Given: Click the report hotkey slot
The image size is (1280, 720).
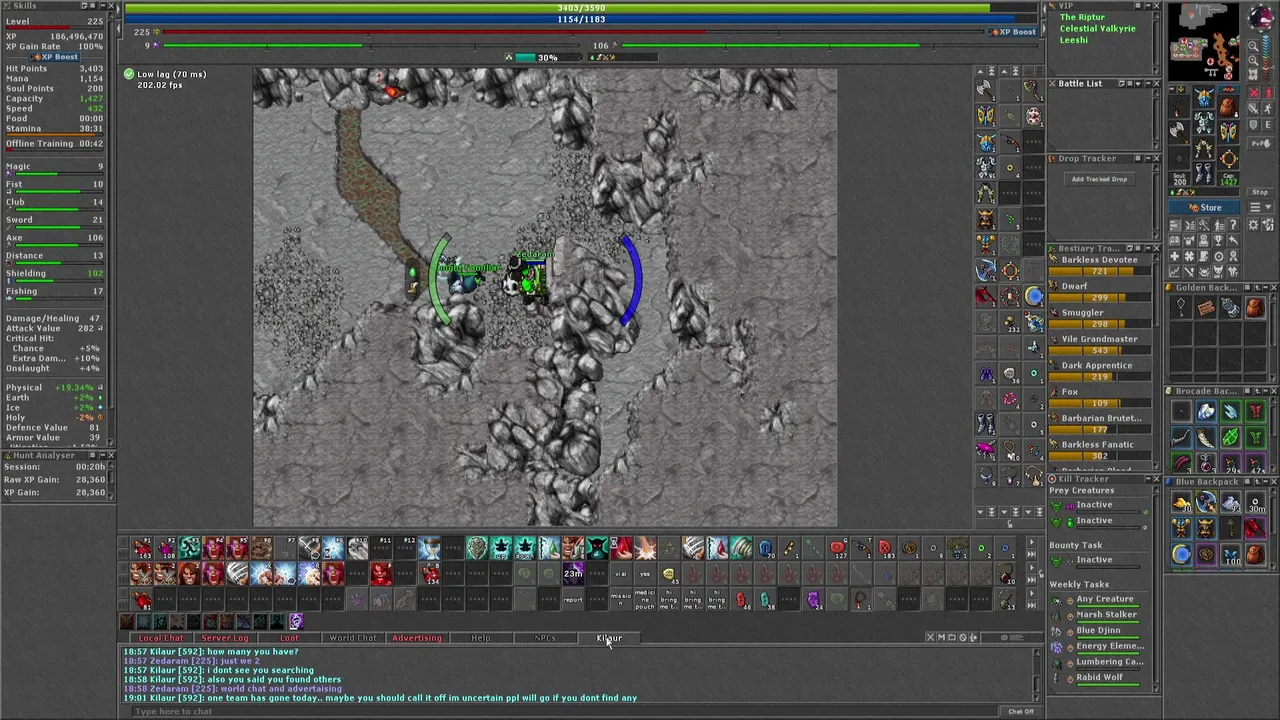Looking at the screenshot, I should 573,599.
